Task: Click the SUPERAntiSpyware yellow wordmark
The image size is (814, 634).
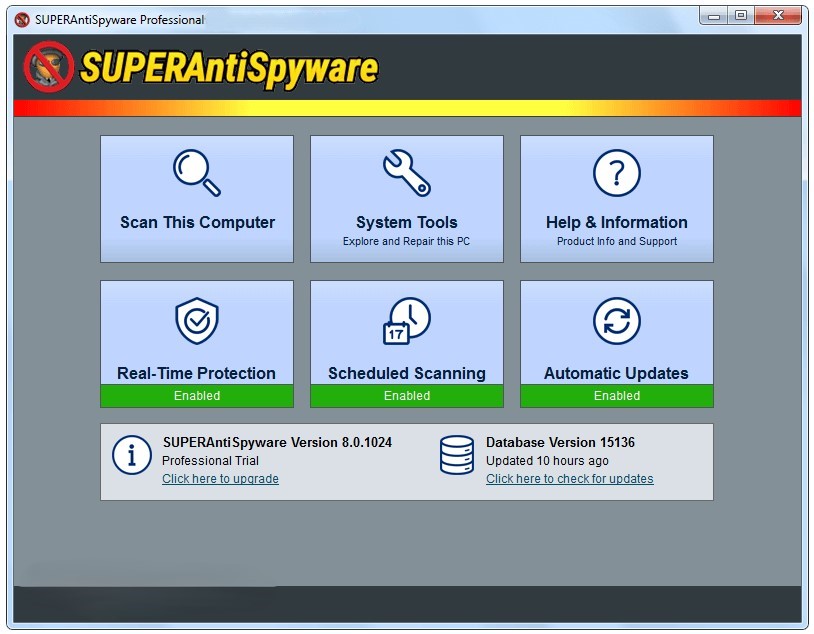Action: (x=229, y=68)
